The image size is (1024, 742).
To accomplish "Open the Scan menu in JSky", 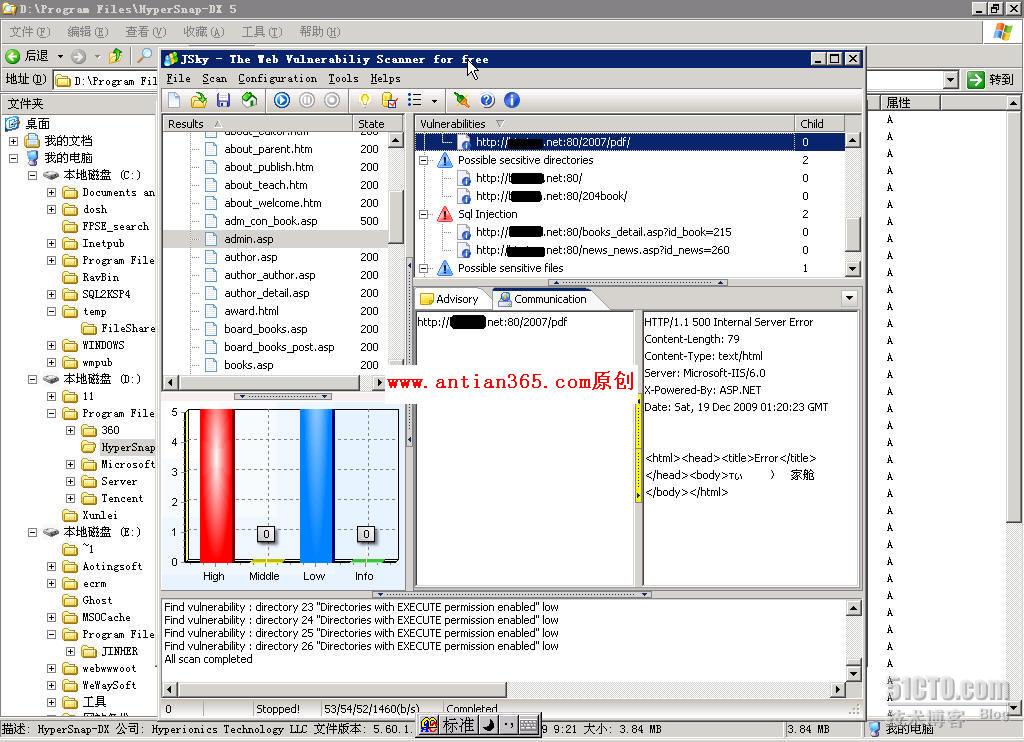I will point(214,78).
